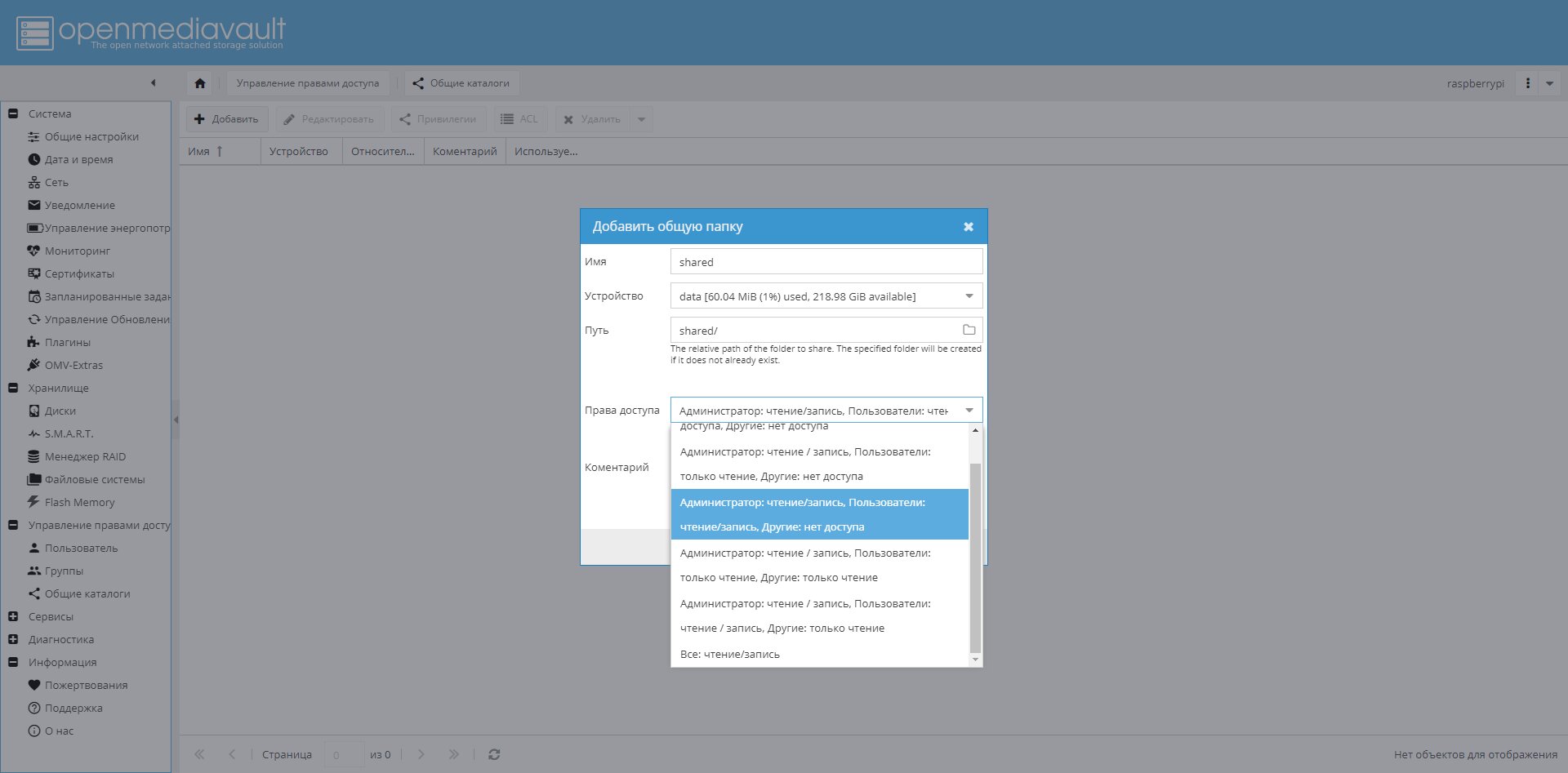Click the Добавить button in the toolbar
1568x773 pixels.
point(226,119)
